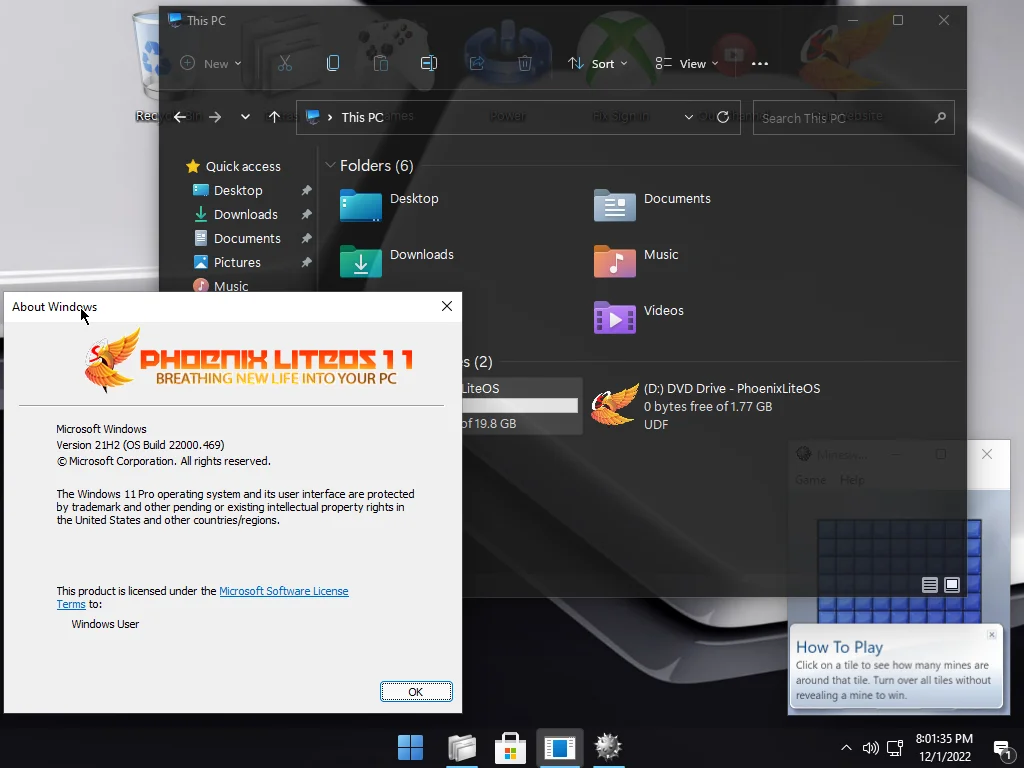Go up one level with the up arrow
This screenshot has height=768, width=1024.
tap(274, 117)
